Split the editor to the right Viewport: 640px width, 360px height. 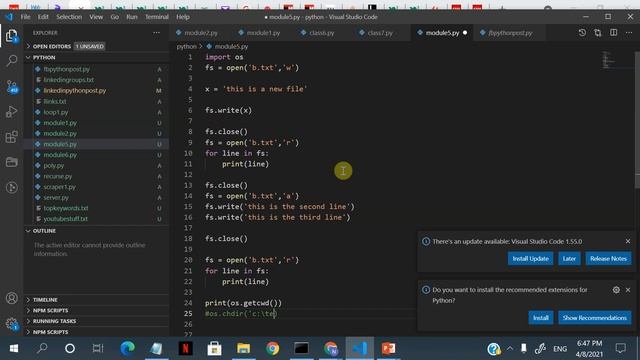click(613, 33)
